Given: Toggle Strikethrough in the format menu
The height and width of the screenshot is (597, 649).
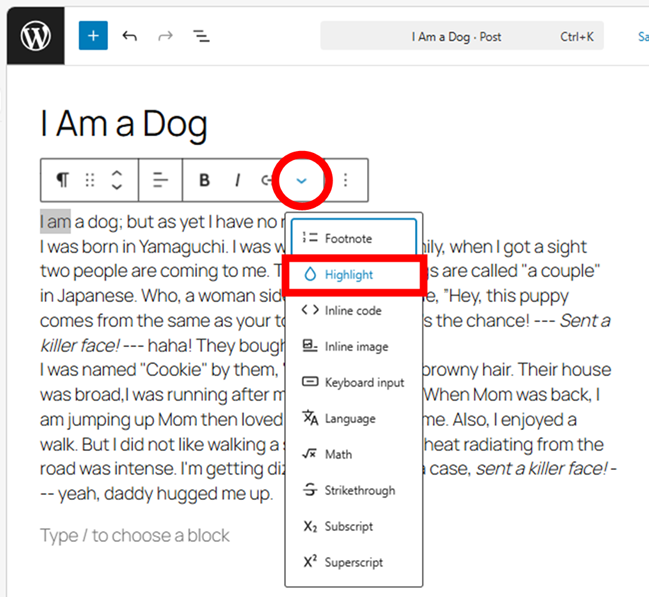Looking at the screenshot, I should [356, 490].
